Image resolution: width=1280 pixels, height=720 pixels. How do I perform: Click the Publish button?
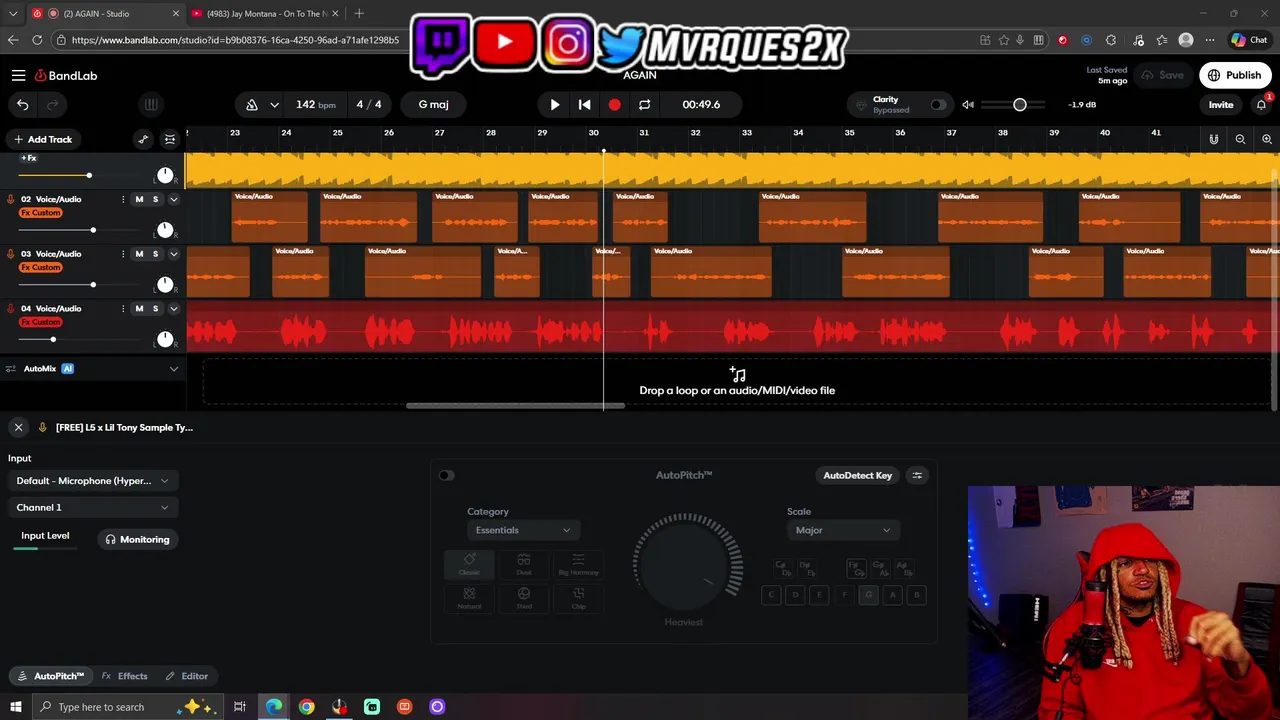pyautogui.click(x=1235, y=75)
